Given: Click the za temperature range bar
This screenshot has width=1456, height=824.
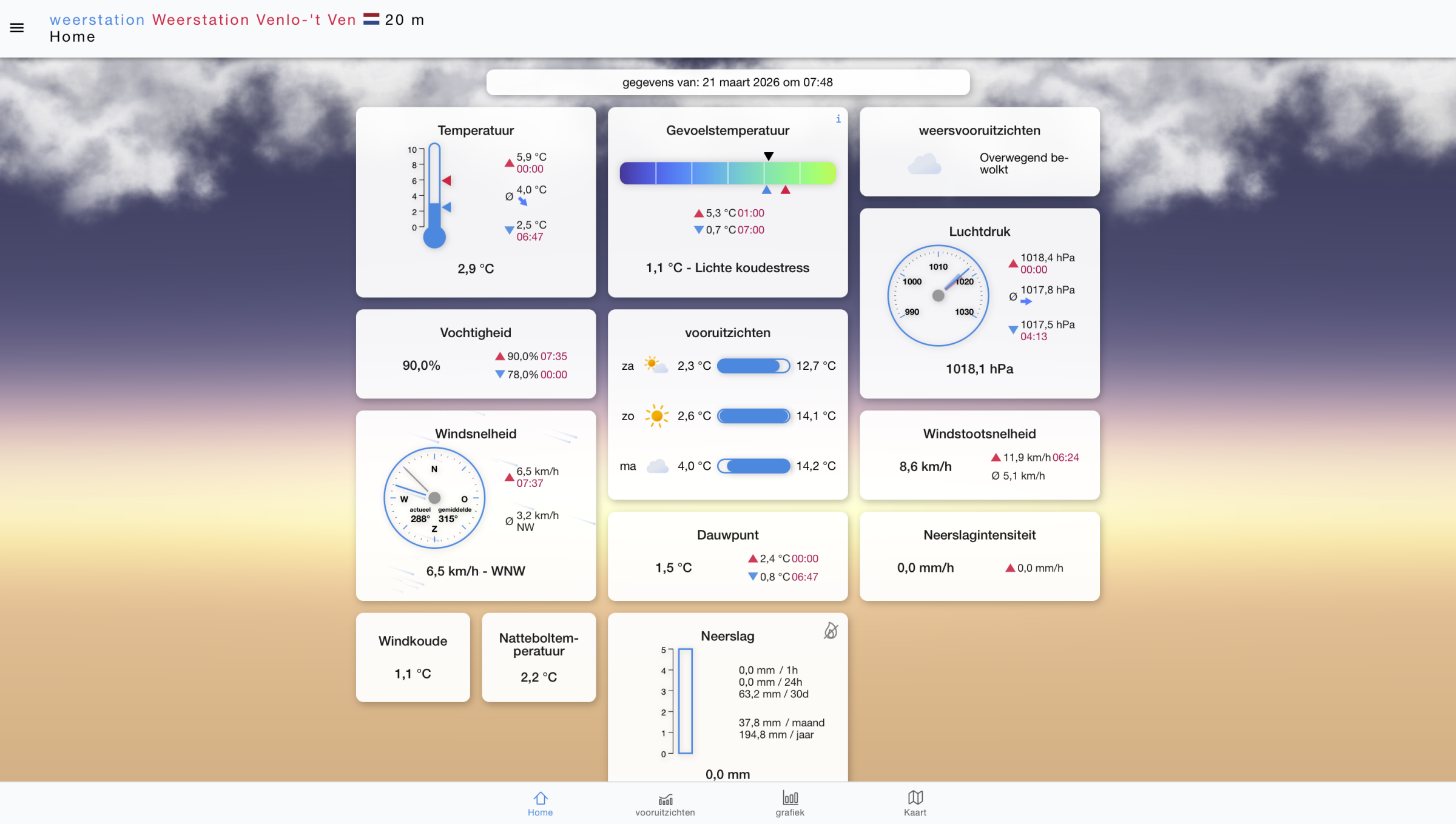Looking at the screenshot, I should (x=753, y=366).
